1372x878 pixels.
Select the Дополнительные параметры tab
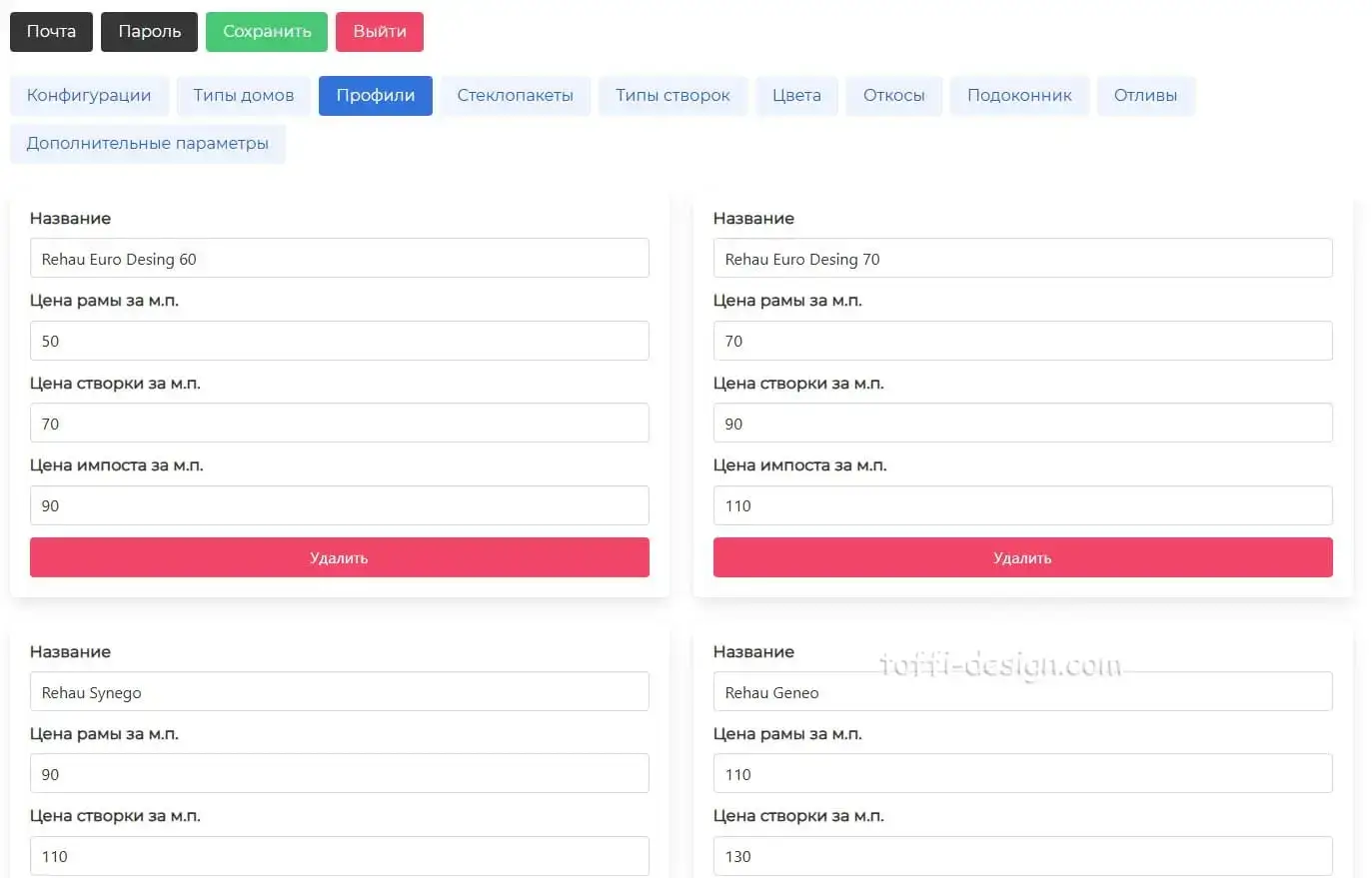(x=147, y=143)
